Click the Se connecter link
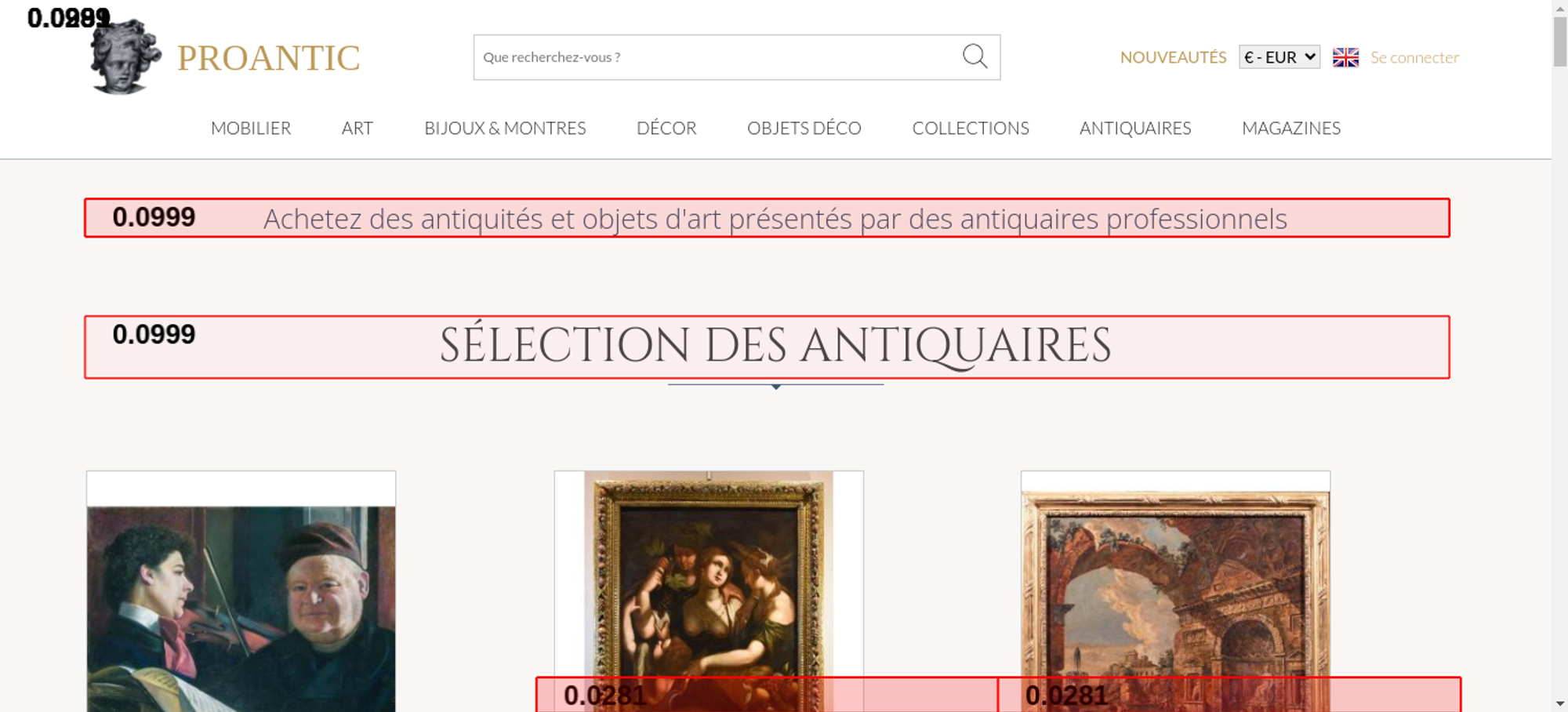The width and height of the screenshot is (1568, 712). click(x=1414, y=57)
